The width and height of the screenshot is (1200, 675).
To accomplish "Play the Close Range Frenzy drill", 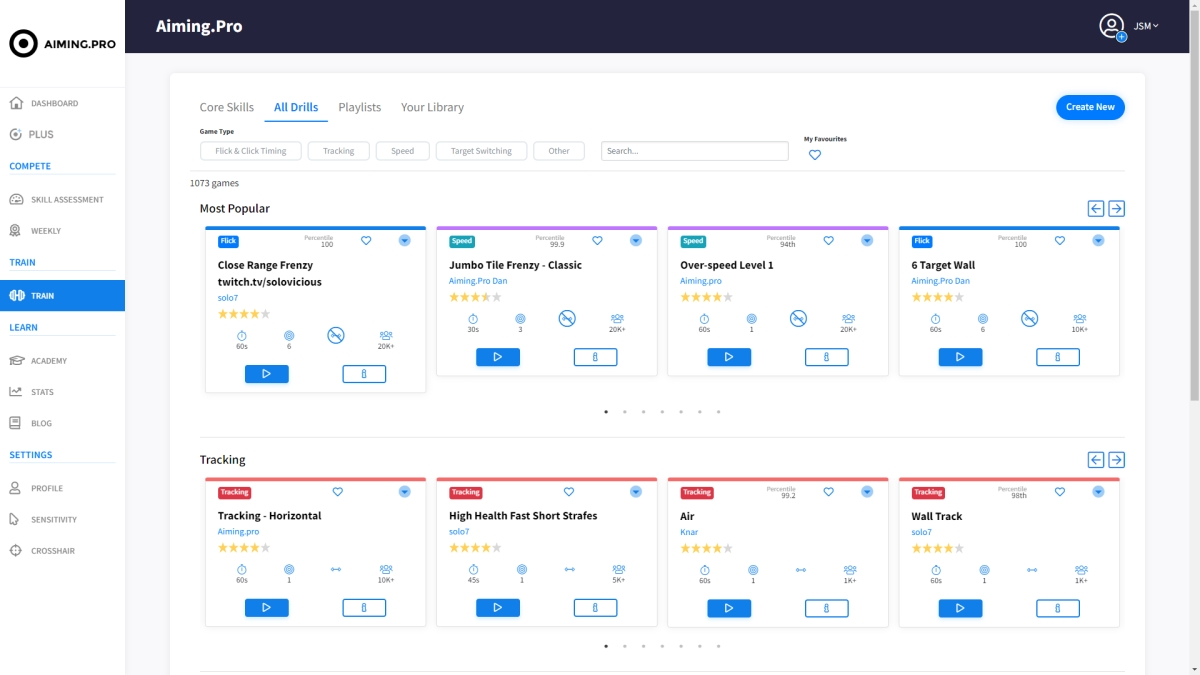I will point(266,374).
